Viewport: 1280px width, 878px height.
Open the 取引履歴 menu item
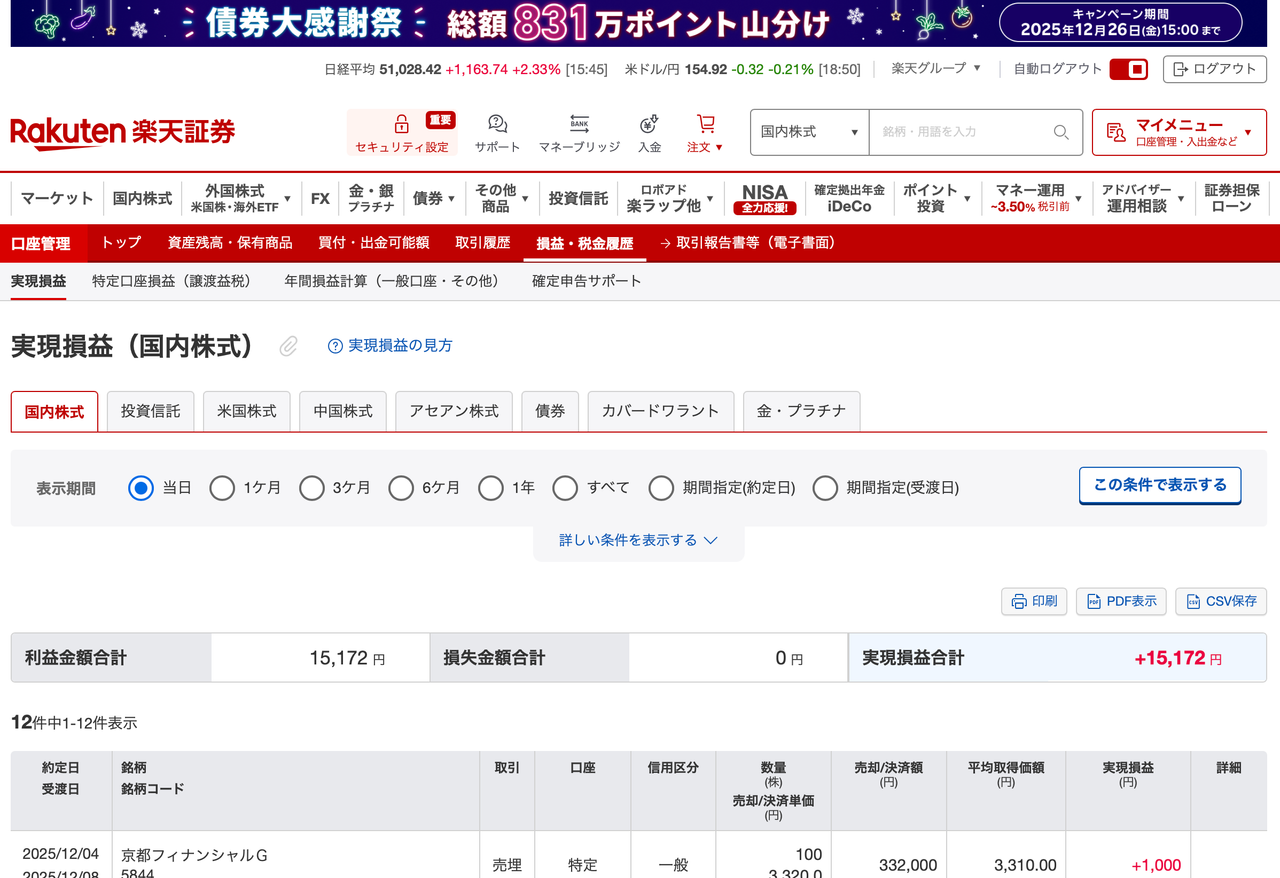tap(484, 243)
